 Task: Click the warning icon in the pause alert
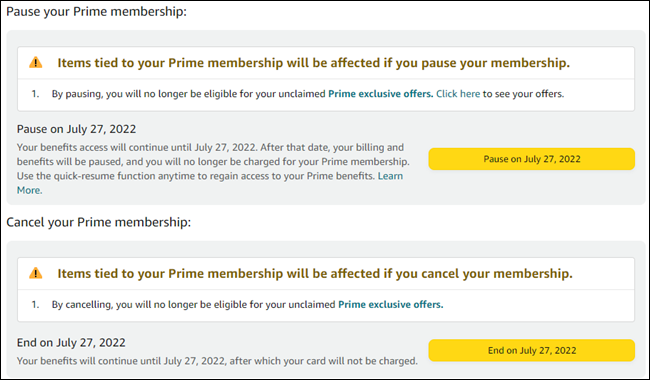(36, 63)
